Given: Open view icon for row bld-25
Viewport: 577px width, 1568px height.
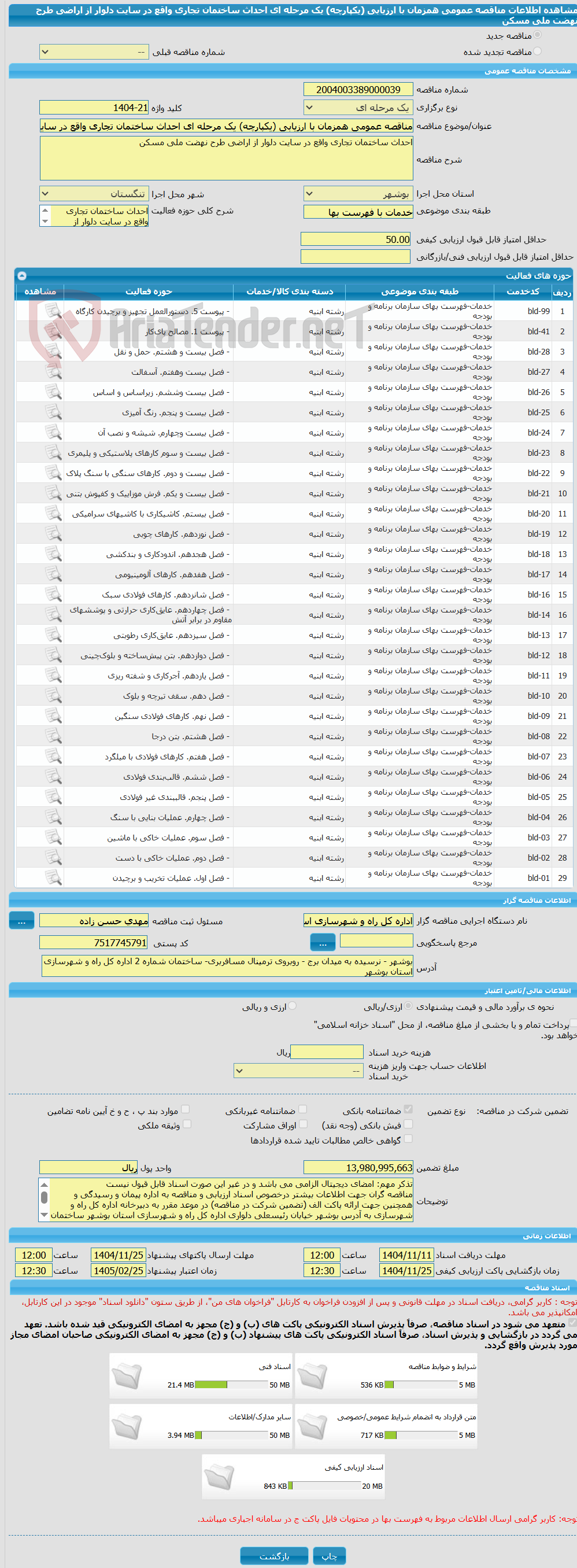Looking at the screenshot, I should (54, 413).
